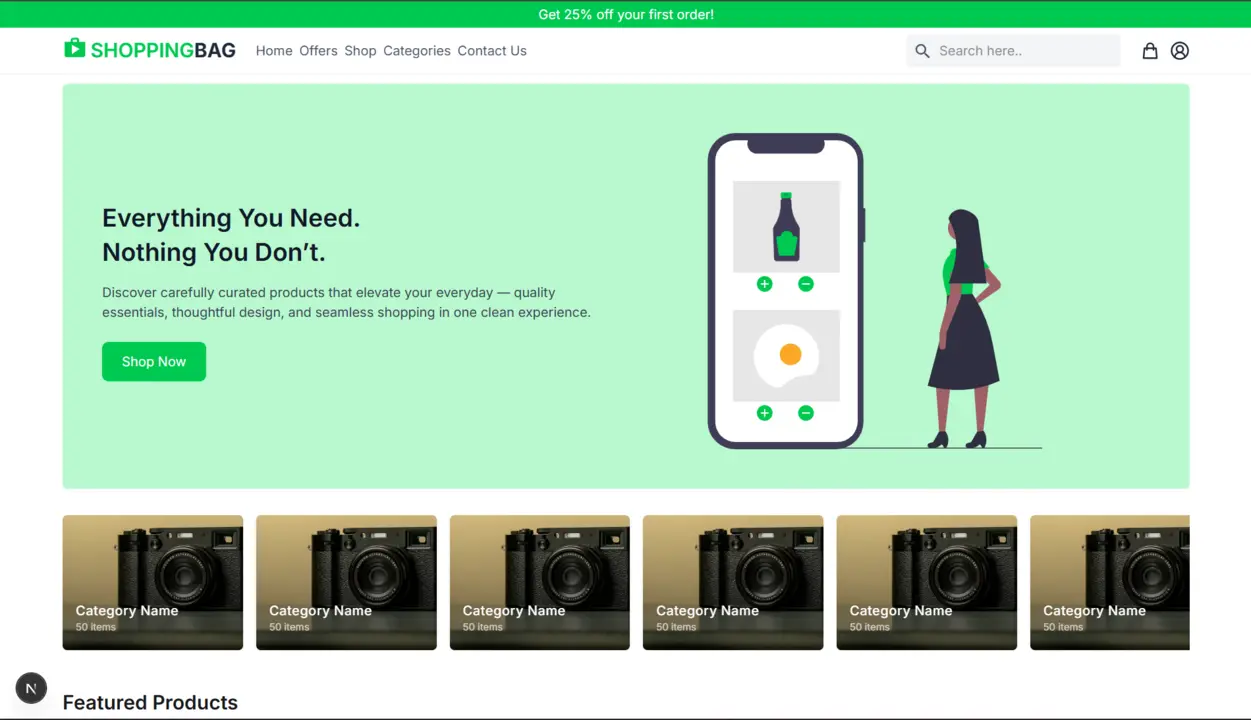Open the first Category Name card
Viewport: 1251px width, 720px height.
pos(152,582)
